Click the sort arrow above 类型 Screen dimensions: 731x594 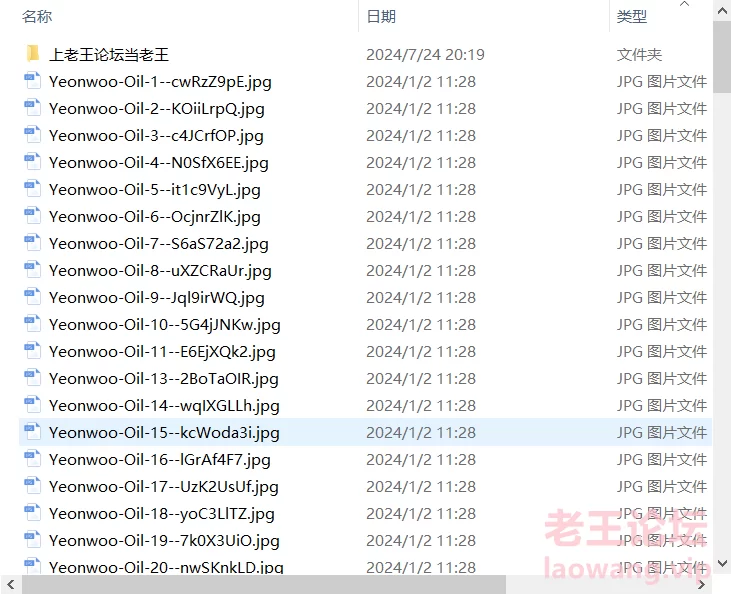pos(684,4)
